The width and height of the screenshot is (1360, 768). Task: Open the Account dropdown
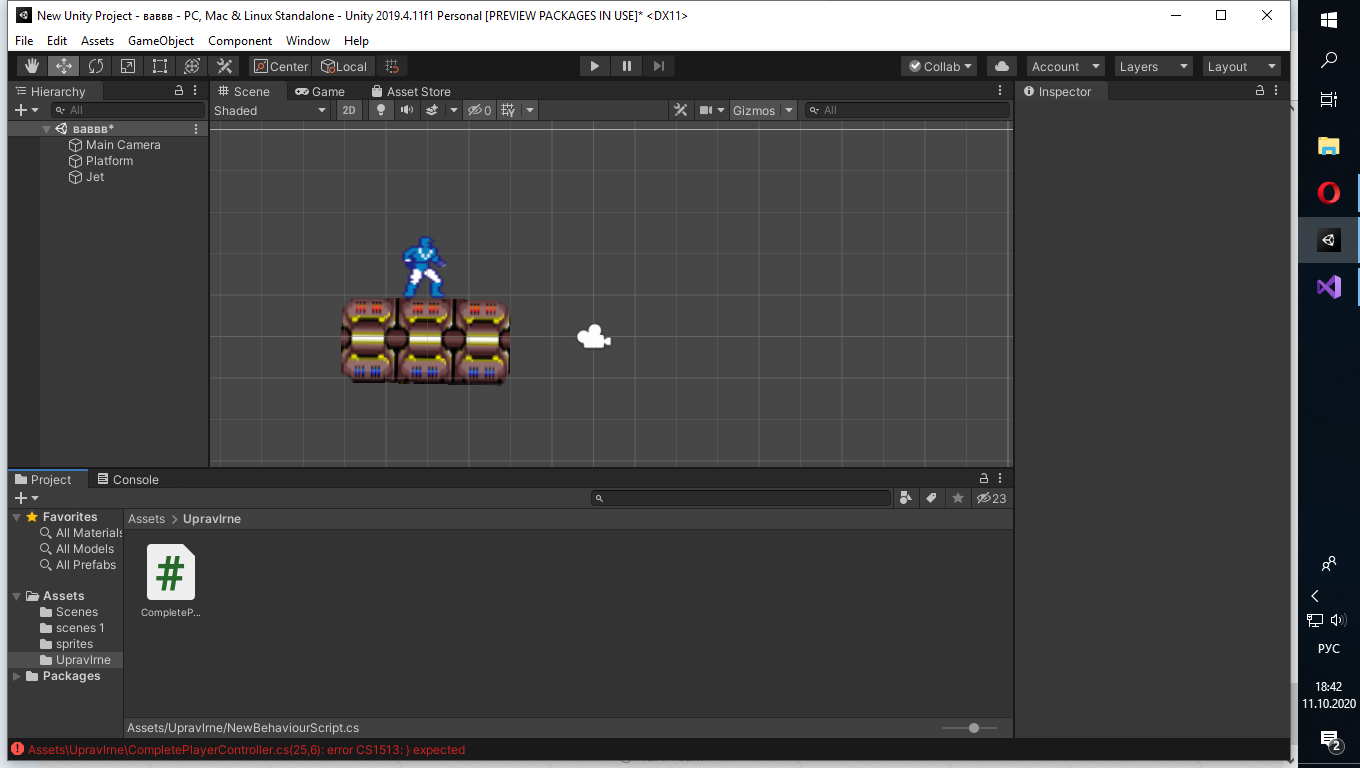click(1065, 66)
